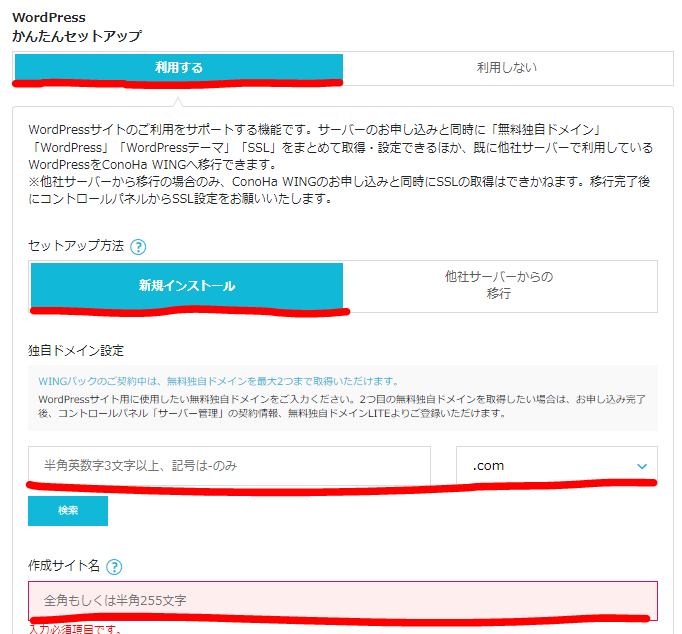Viewport: 682px width, 634px height.
Task: Choose 新規インストール setup method
Action: pos(187,286)
